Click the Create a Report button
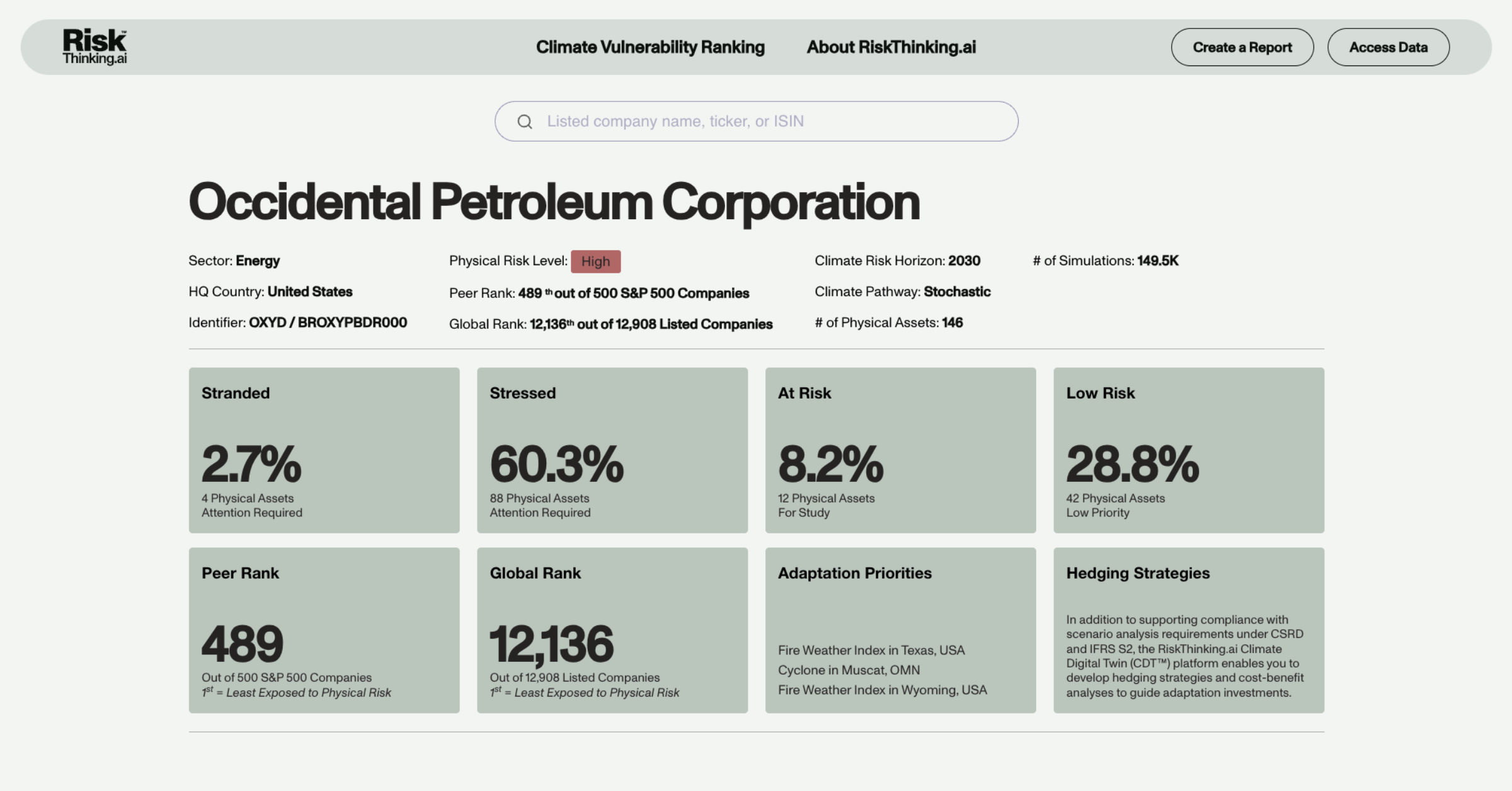 1242,47
